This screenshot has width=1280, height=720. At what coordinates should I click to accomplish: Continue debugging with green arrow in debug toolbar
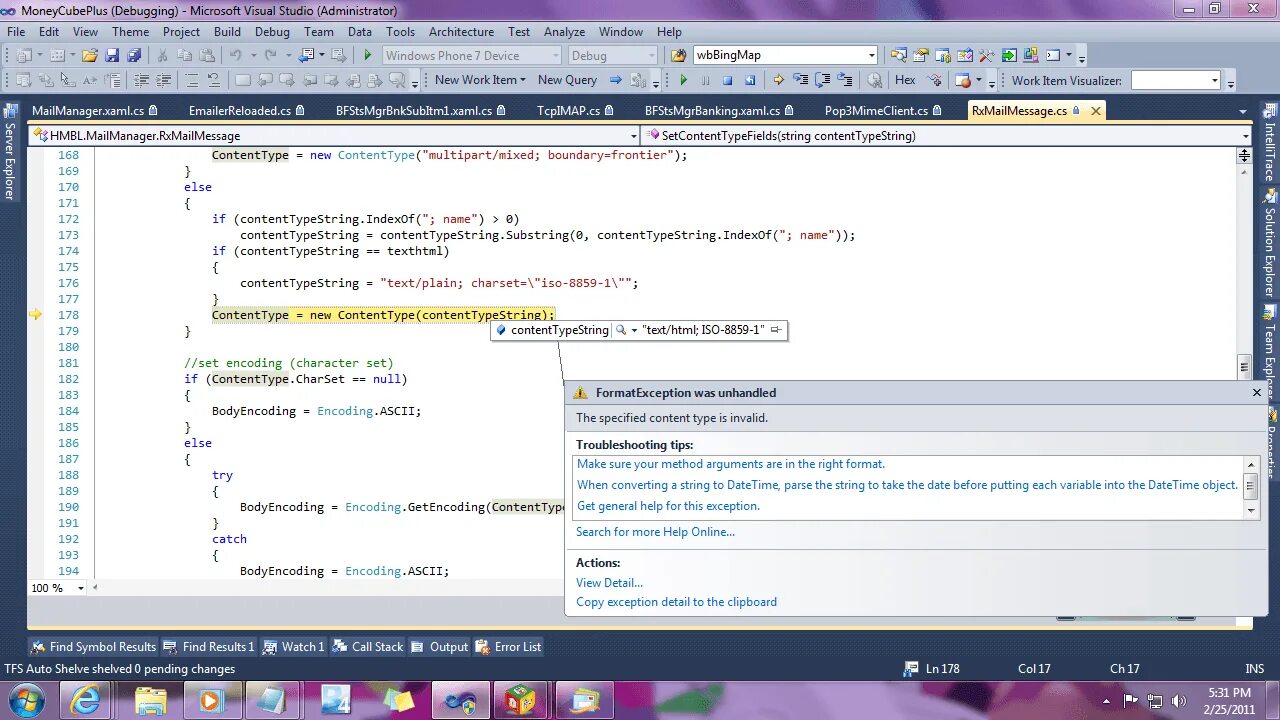click(684, 80)
